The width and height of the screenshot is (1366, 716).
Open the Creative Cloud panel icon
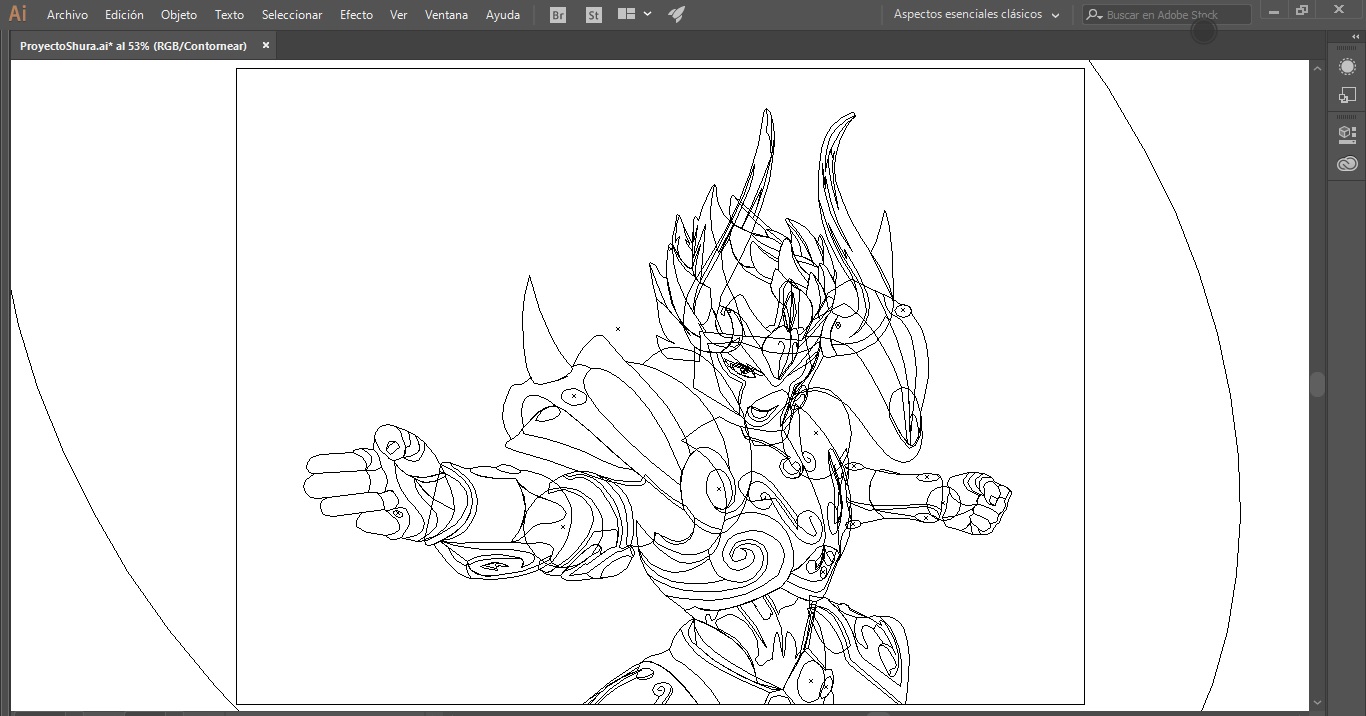click(x=1347, y=164)
